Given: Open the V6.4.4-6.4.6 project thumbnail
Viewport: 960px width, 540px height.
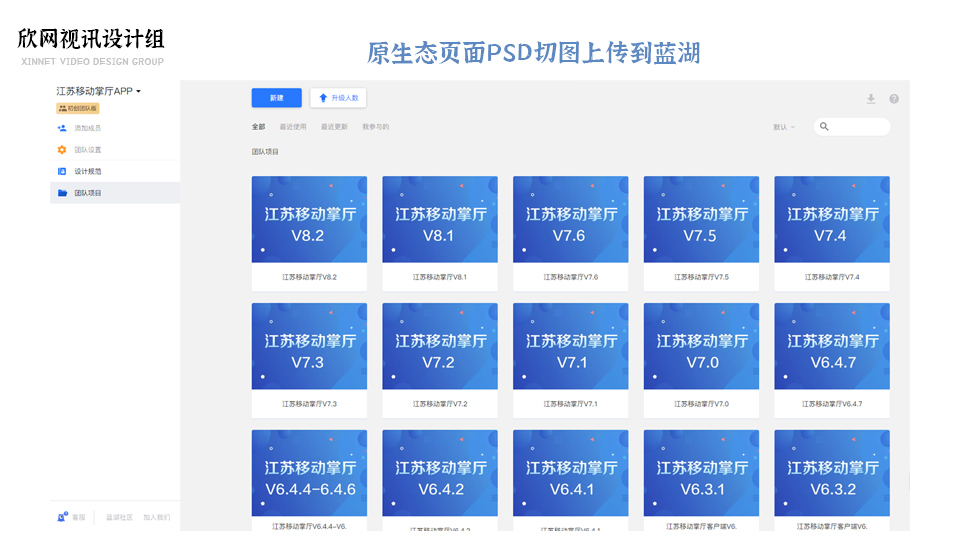Looking at the screenshot, I should point(309,473).
